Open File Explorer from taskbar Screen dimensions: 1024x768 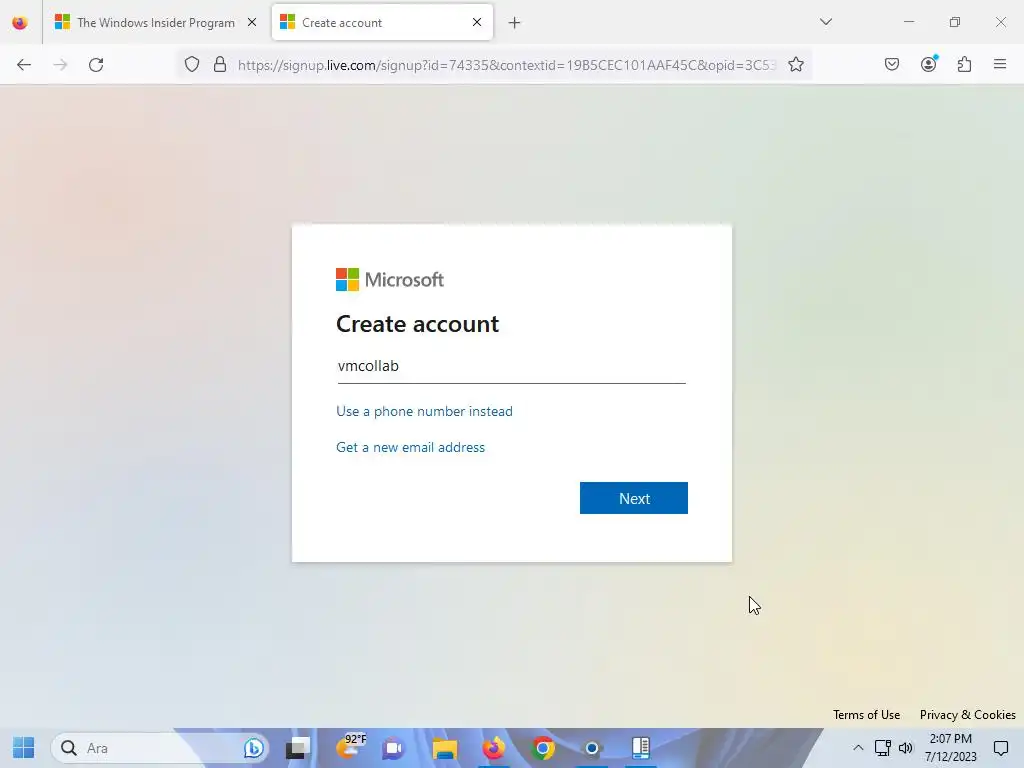[x=445, y=748]
